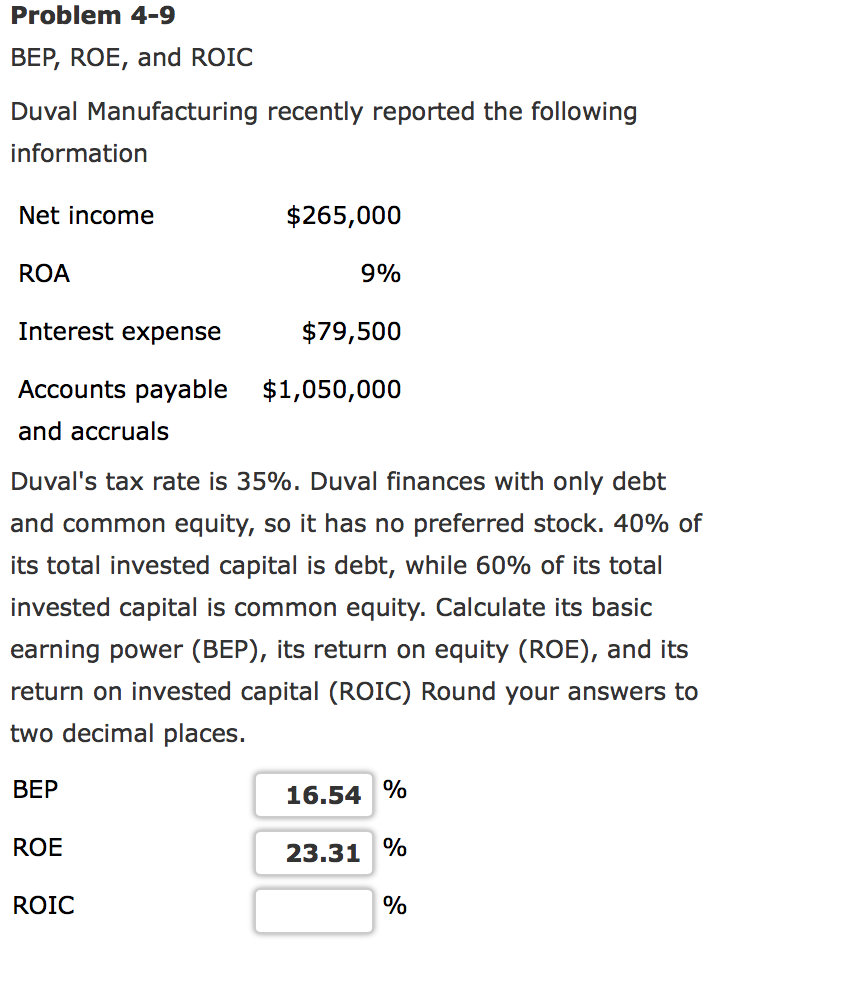Click the Interest expense row label
The image size is (852, 994).
[x=120, y=332]
